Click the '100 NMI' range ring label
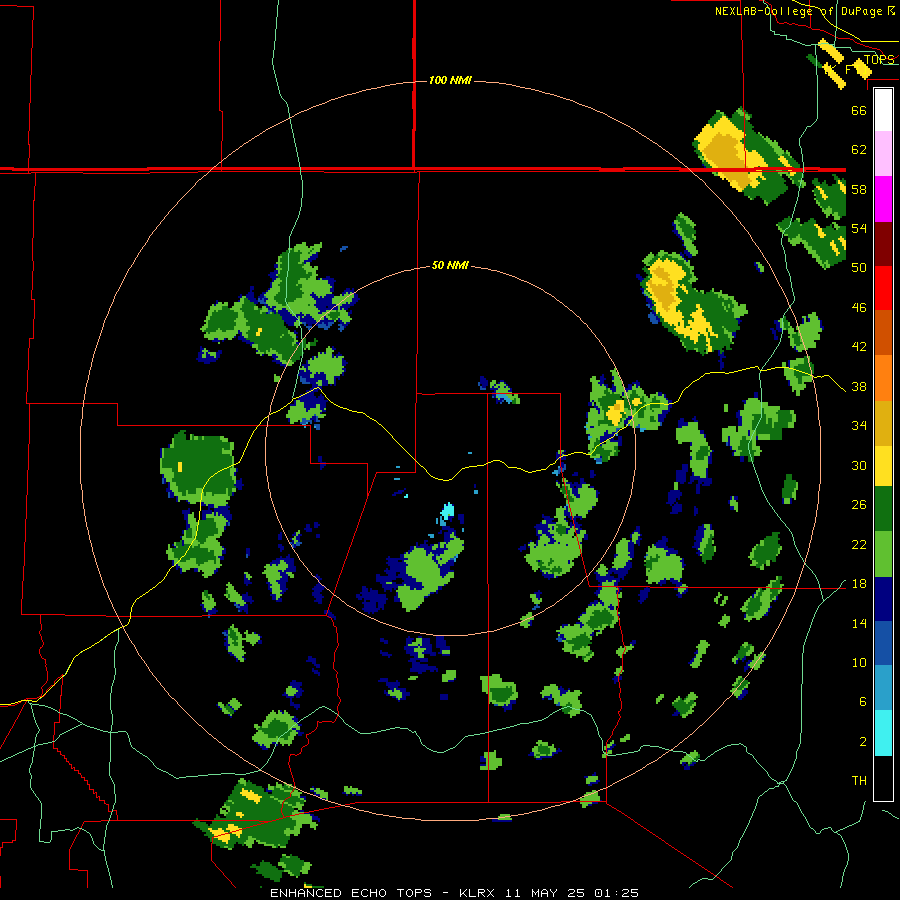Viewport: 900px width, 900px height. pos(451,80)
